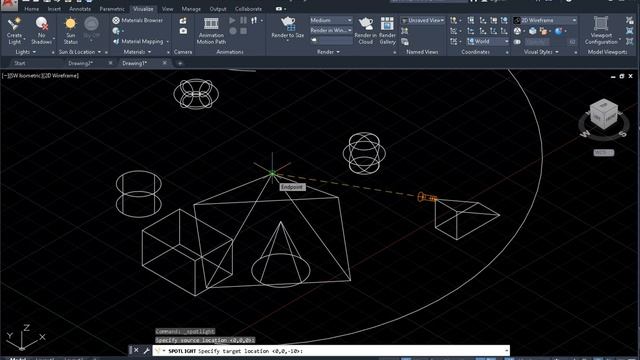This screenshot has height=360, width=640.
Task: Open the Output ribbon tab
Action: pyautogui.click(x=218, y=9)
